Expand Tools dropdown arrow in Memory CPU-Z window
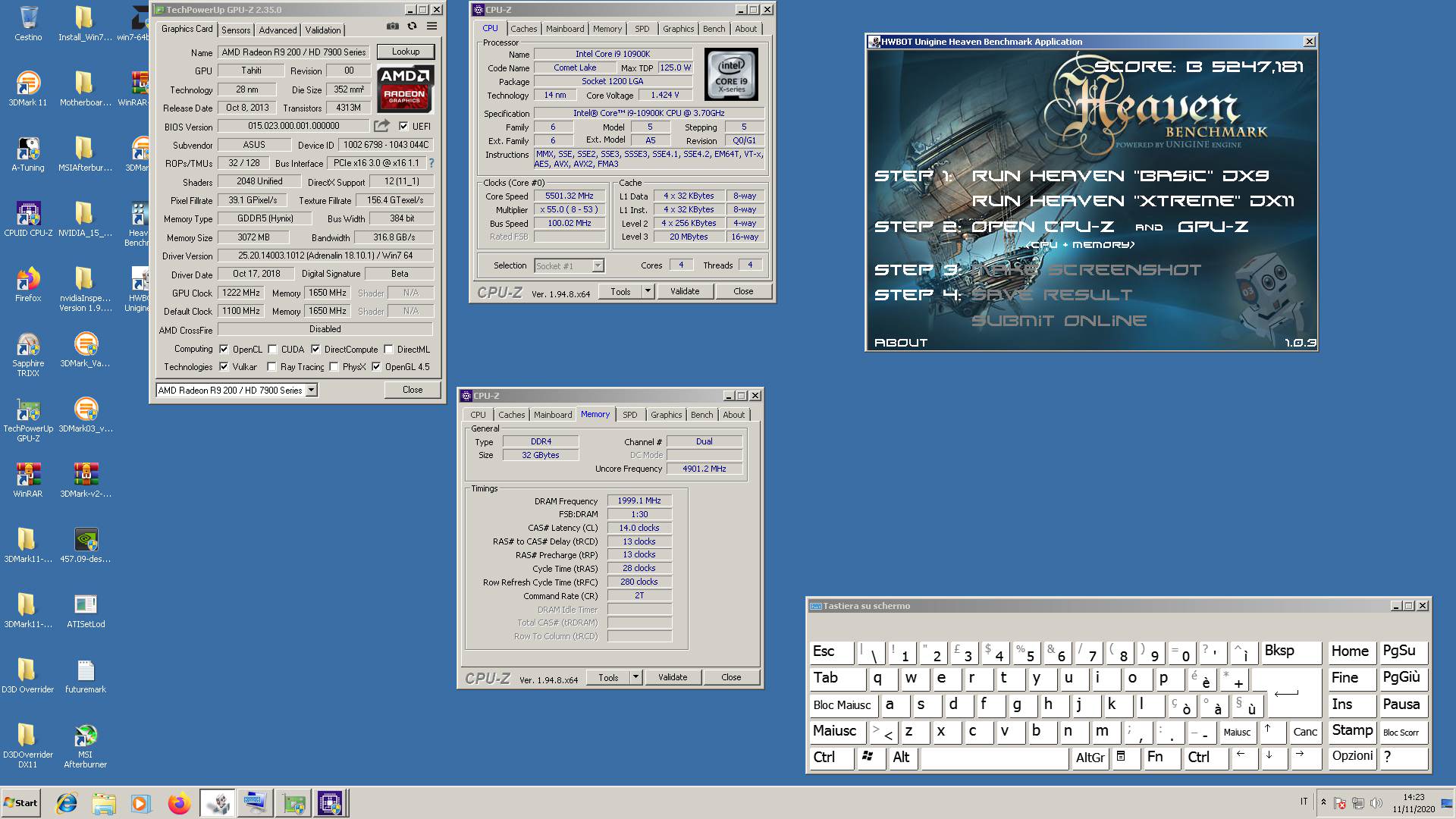 635,677
